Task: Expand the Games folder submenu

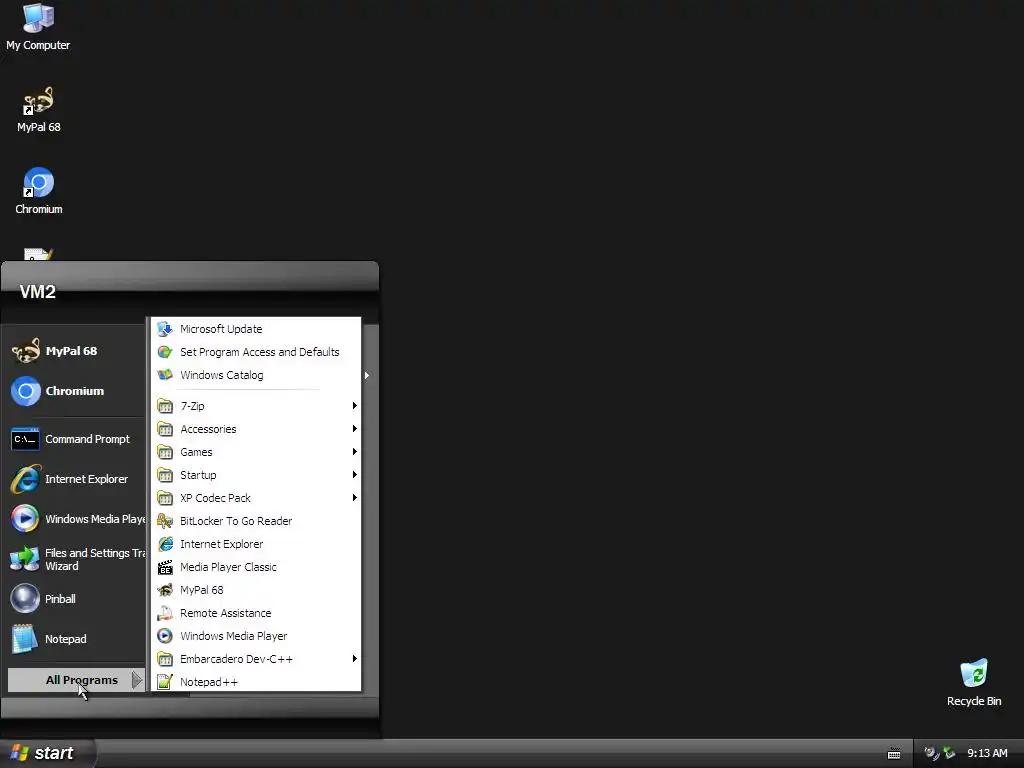Action: 256,452
